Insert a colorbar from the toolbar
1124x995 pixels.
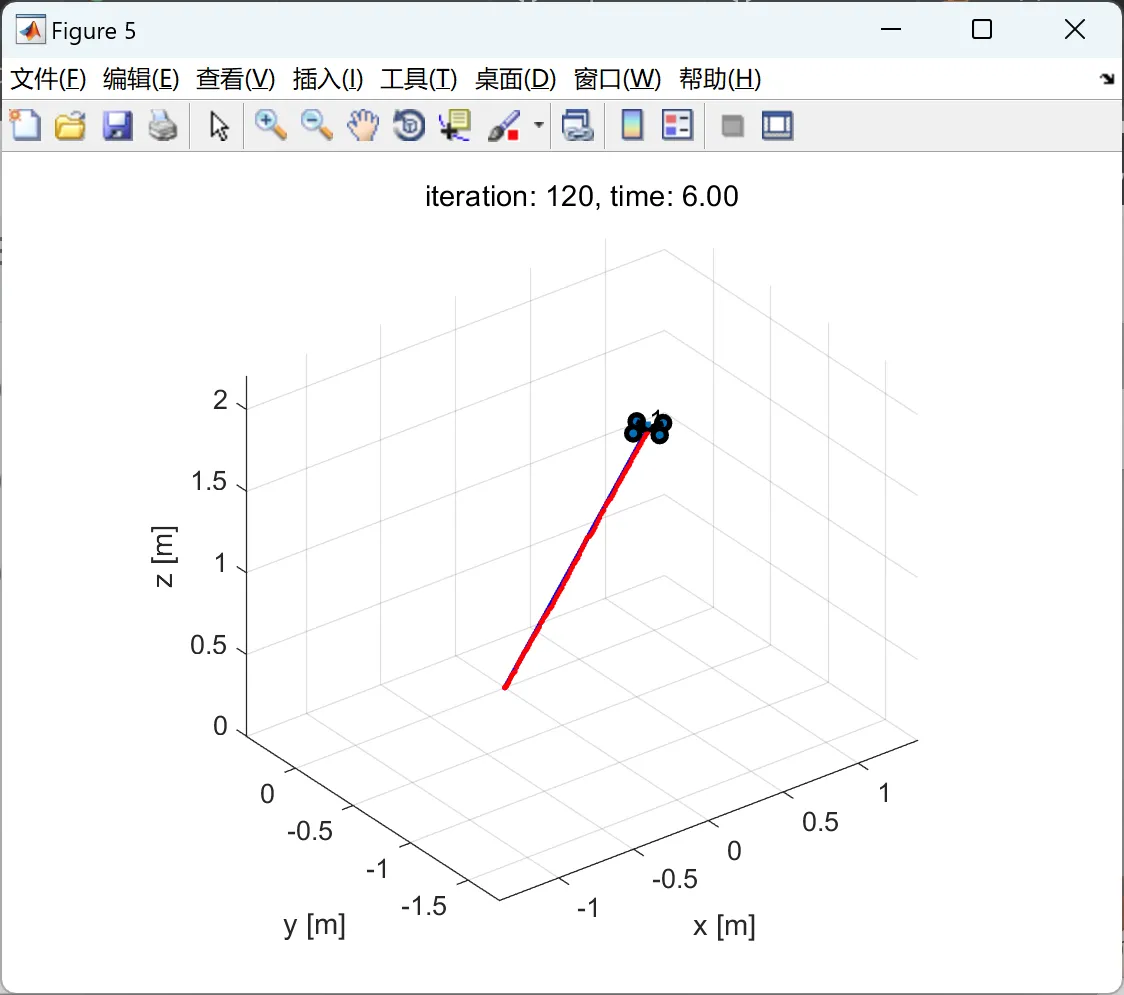pyautogui.click(x=632, y=125)
